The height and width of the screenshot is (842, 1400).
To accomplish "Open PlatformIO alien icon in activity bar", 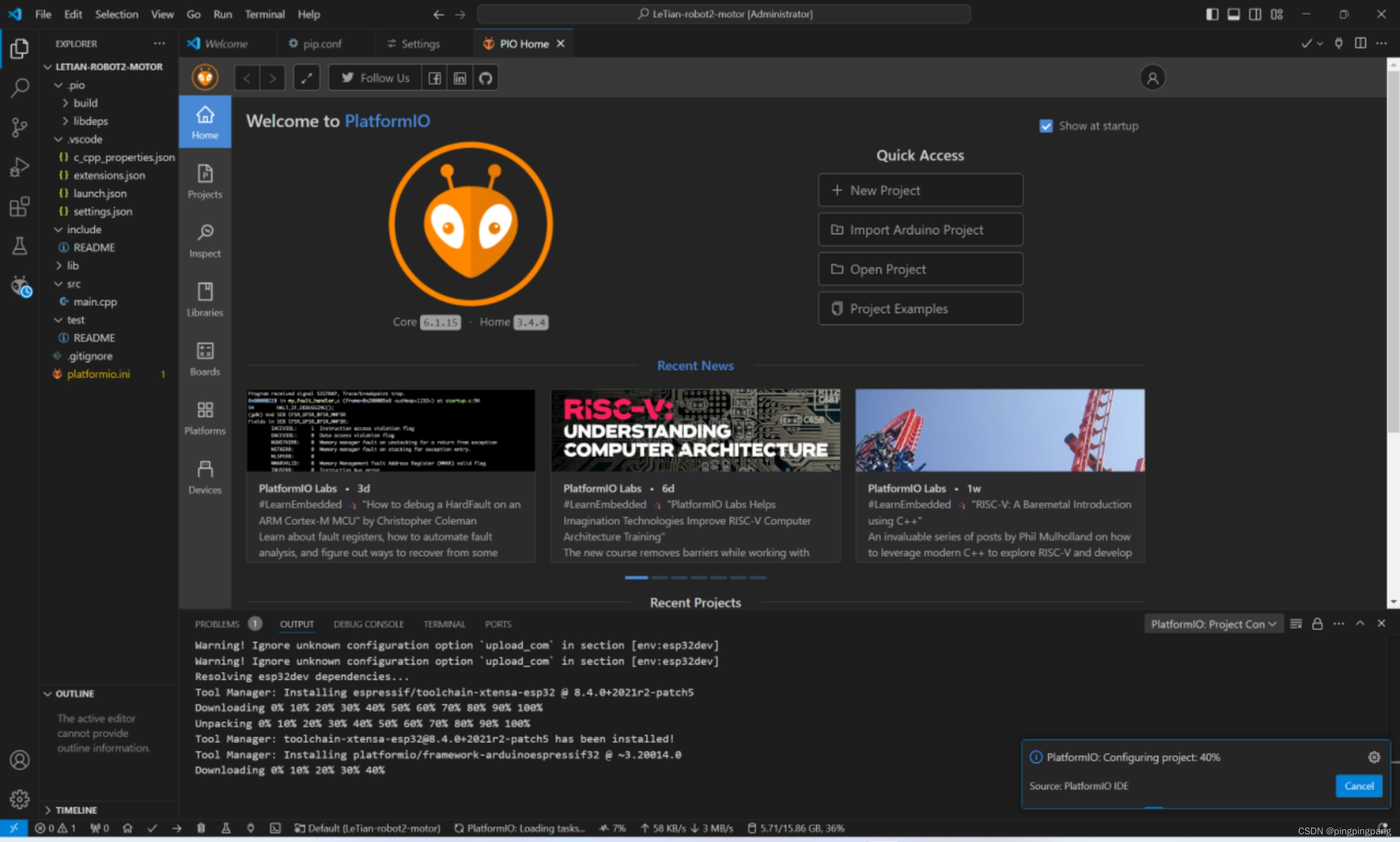I will [x=20, y=287].
